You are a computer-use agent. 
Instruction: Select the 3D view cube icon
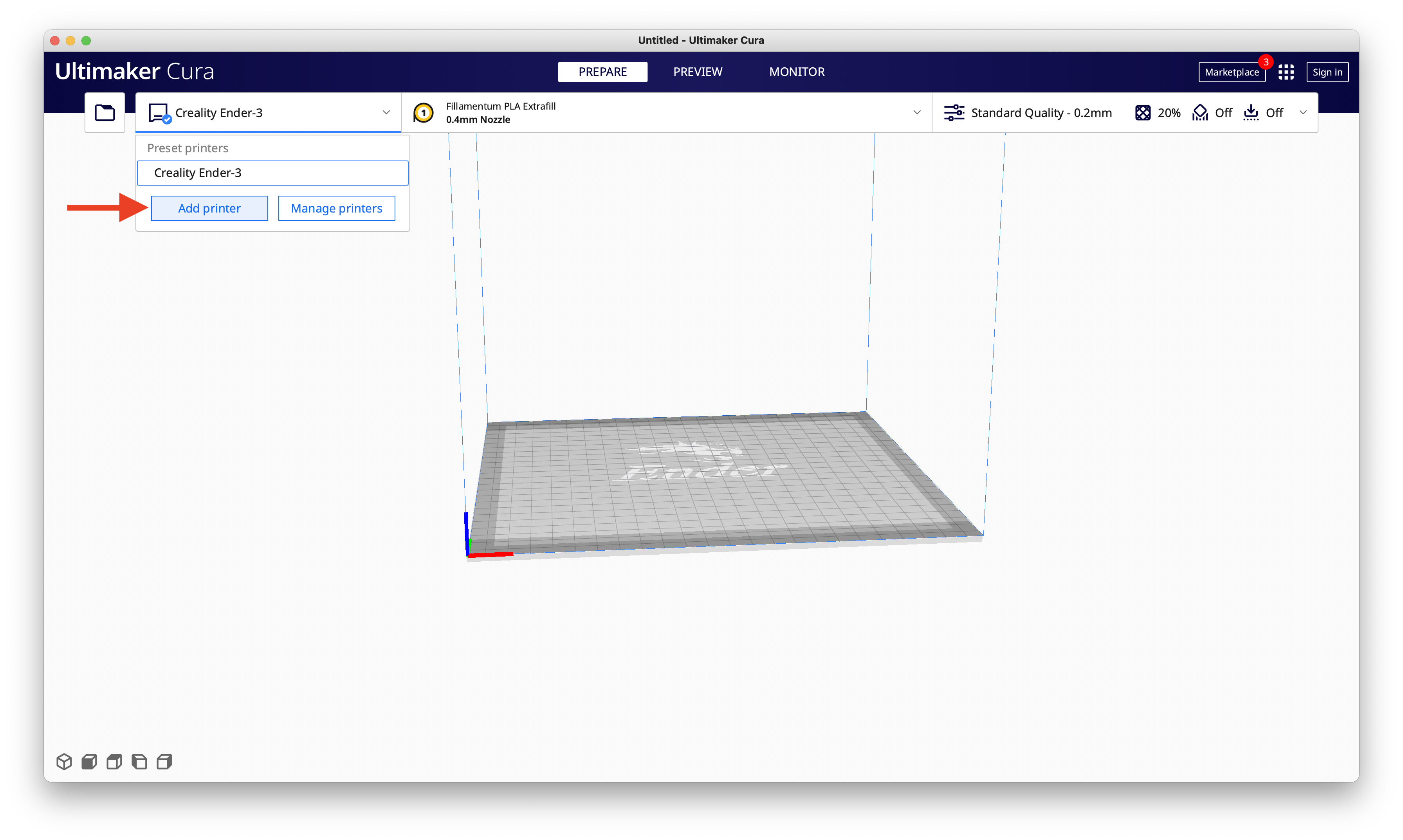64,761
